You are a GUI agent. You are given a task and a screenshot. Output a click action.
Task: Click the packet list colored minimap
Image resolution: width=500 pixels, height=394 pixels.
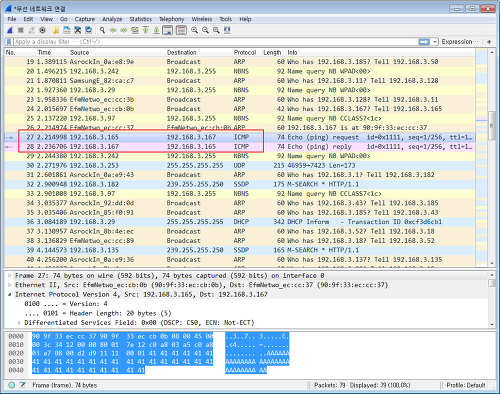482,158
